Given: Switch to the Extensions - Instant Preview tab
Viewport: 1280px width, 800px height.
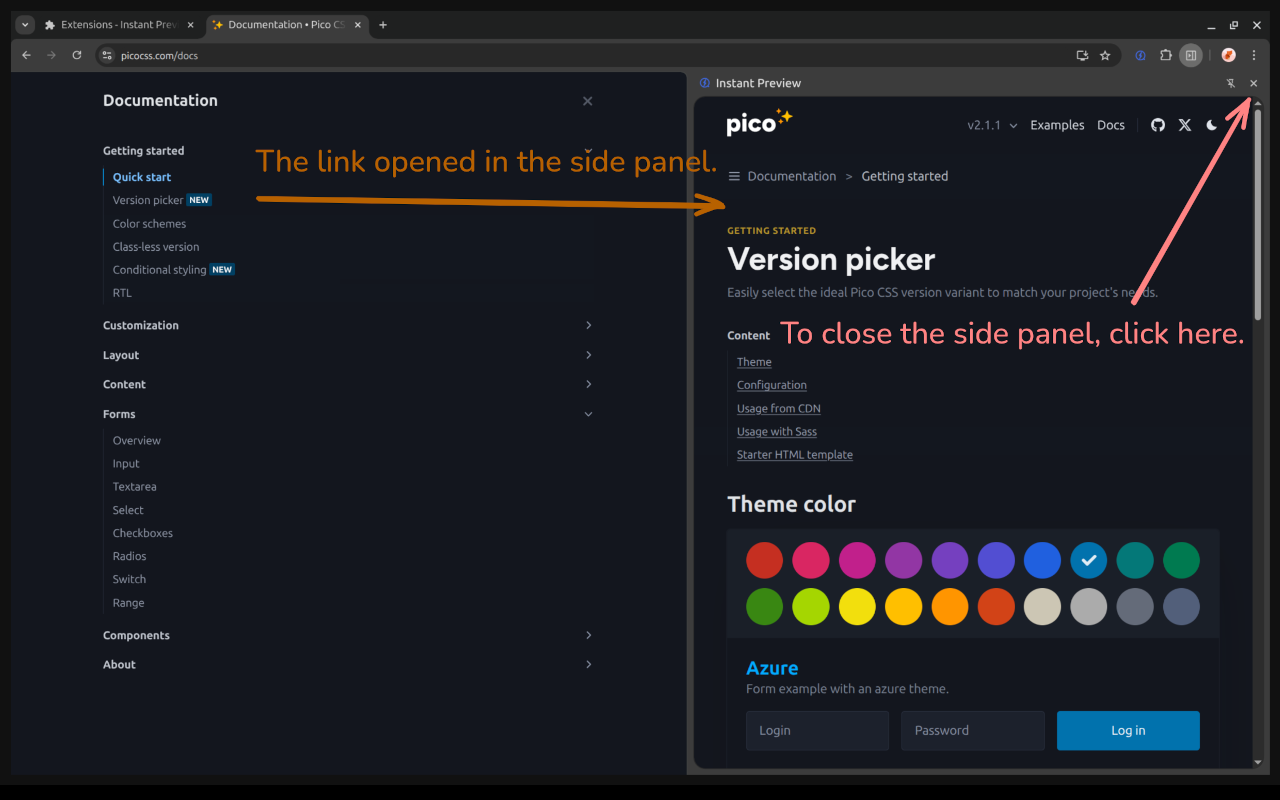Looking at the screenshot, I should click(119, 25).
